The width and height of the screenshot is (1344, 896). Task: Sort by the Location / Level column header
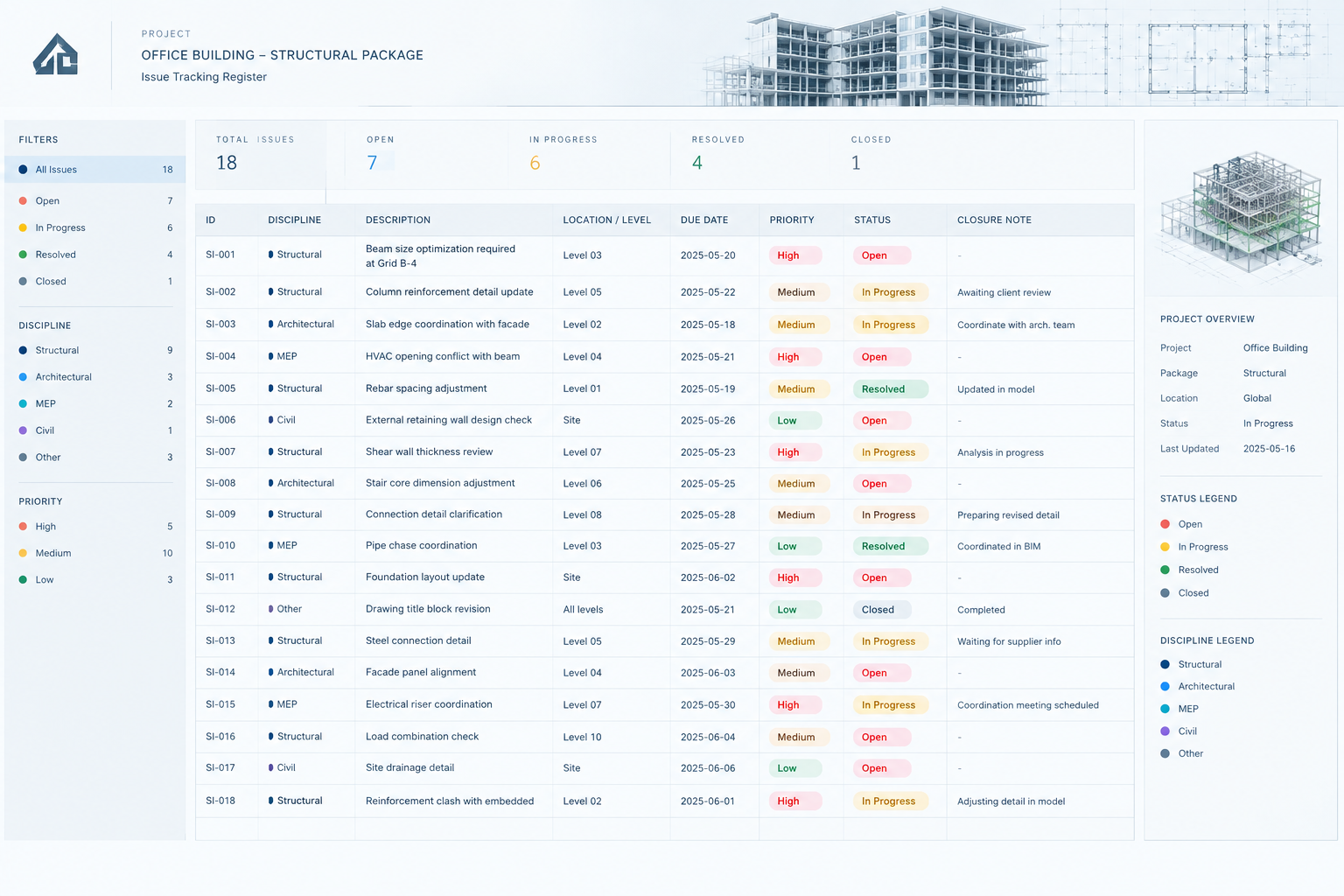607,220
